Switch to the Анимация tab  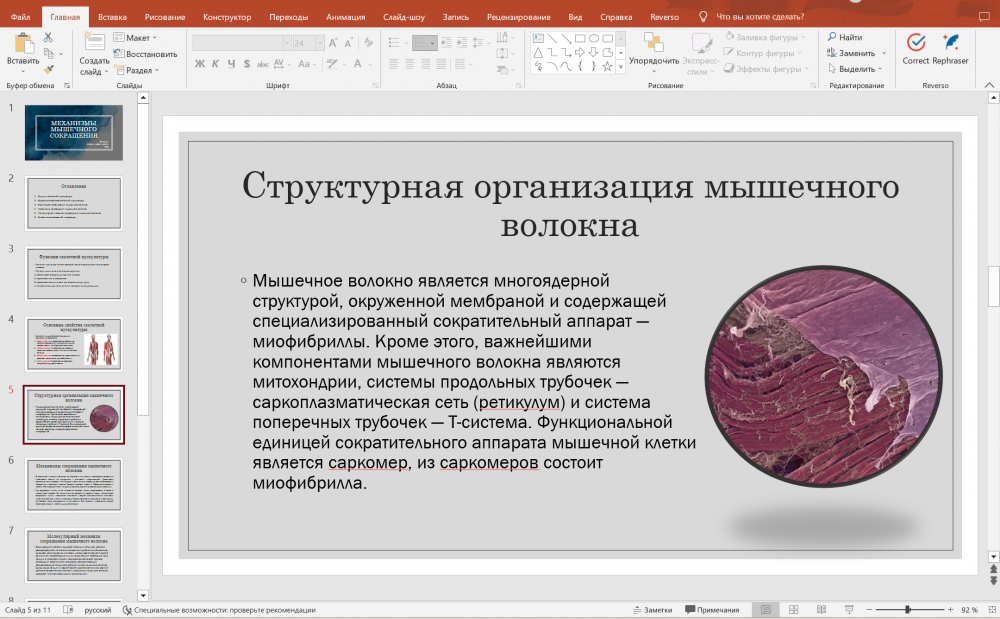(343, 17)
